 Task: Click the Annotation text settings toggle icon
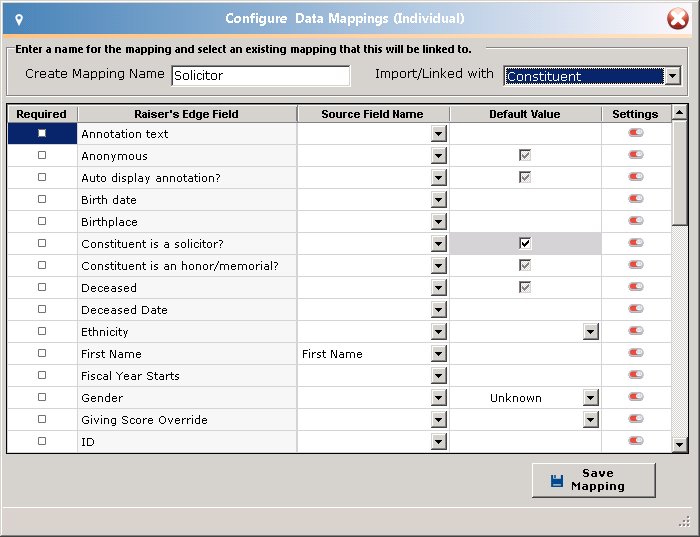pos(636,133)
